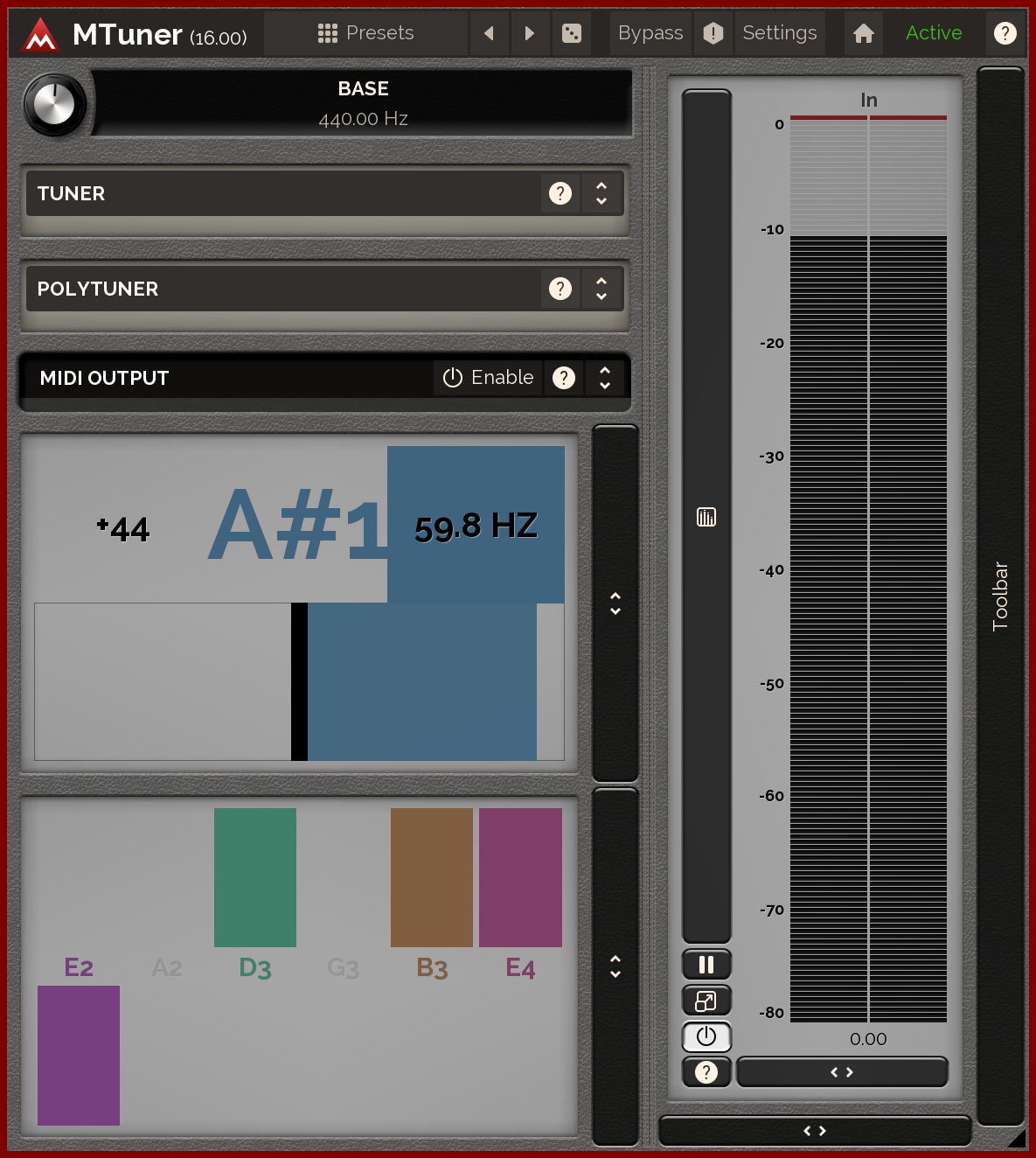Enable MIDI OUTPUT
The height and width of the screenshot is (1158, 1036).
488,378
